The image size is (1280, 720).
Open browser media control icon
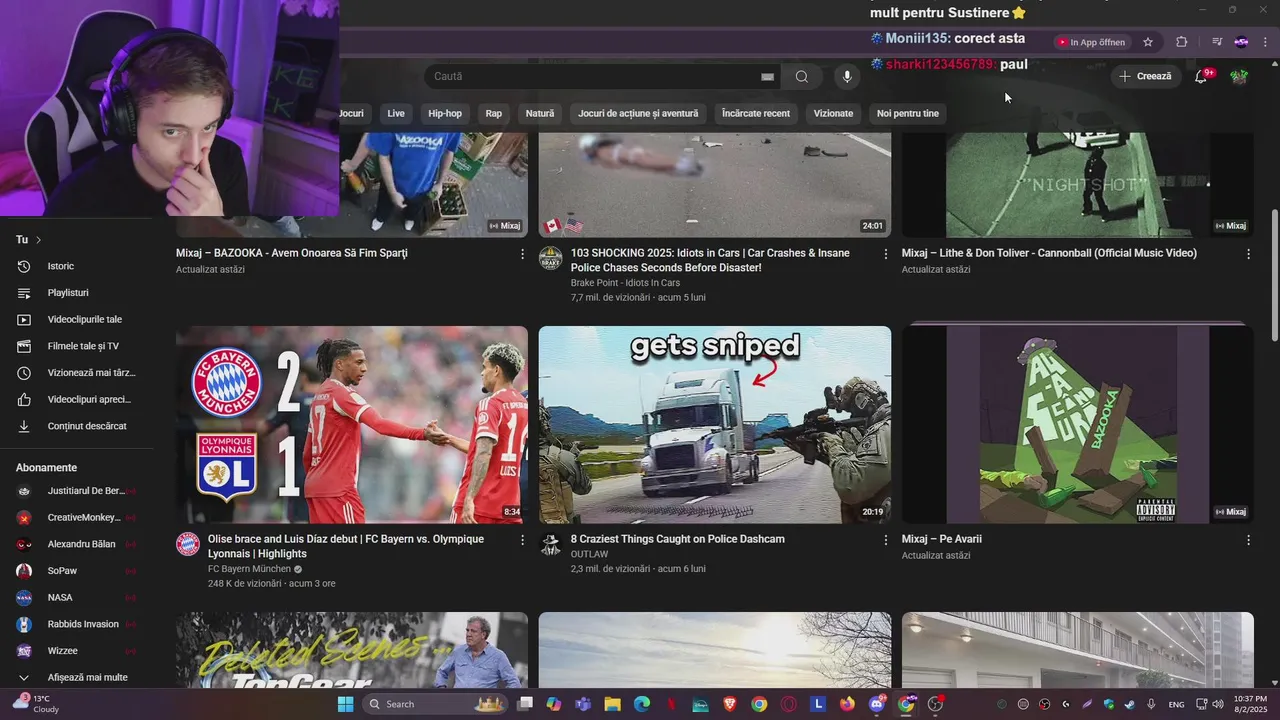1217,42
